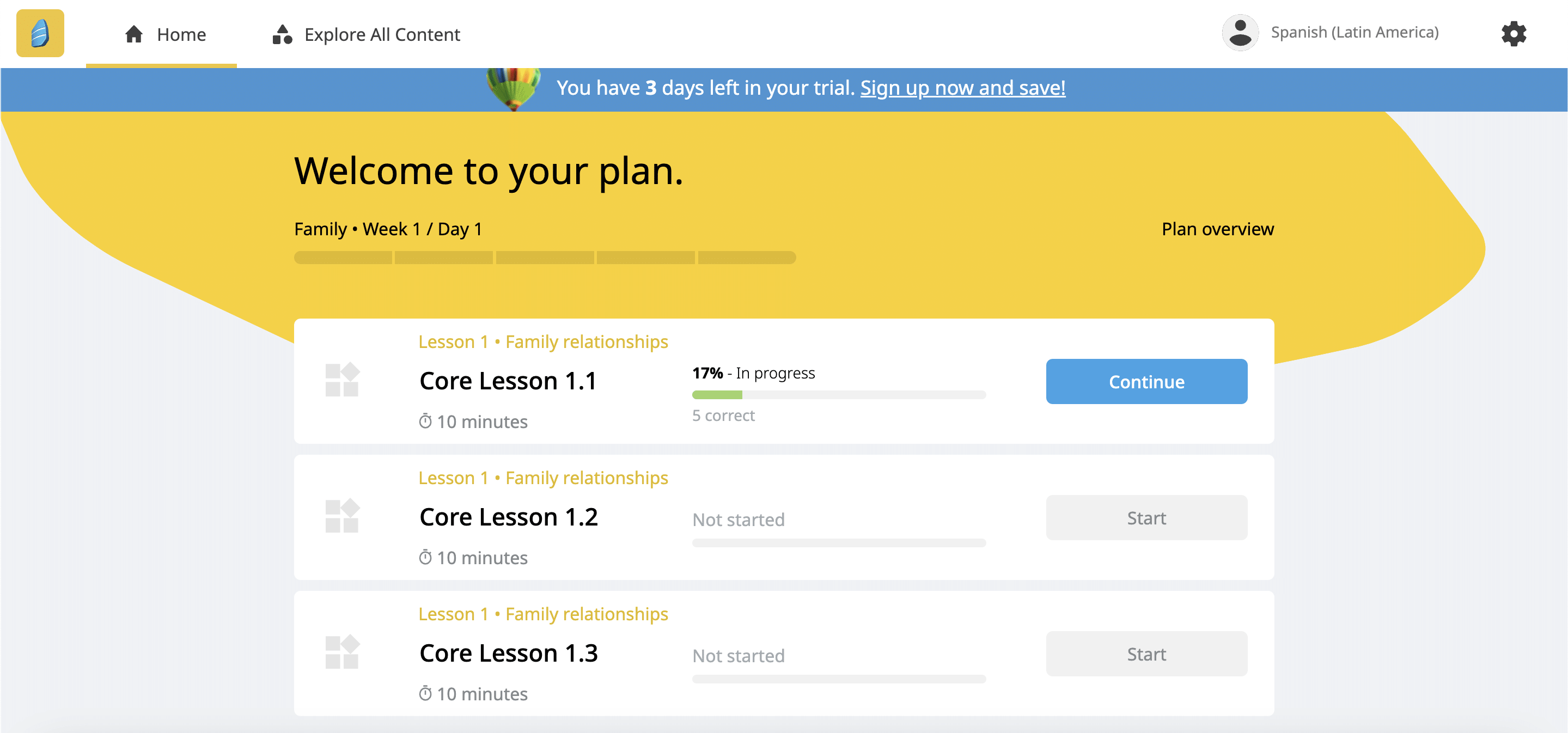Screen dimensions: 1568x733
Task: Open the settings gear icon
Action: 1513,33
